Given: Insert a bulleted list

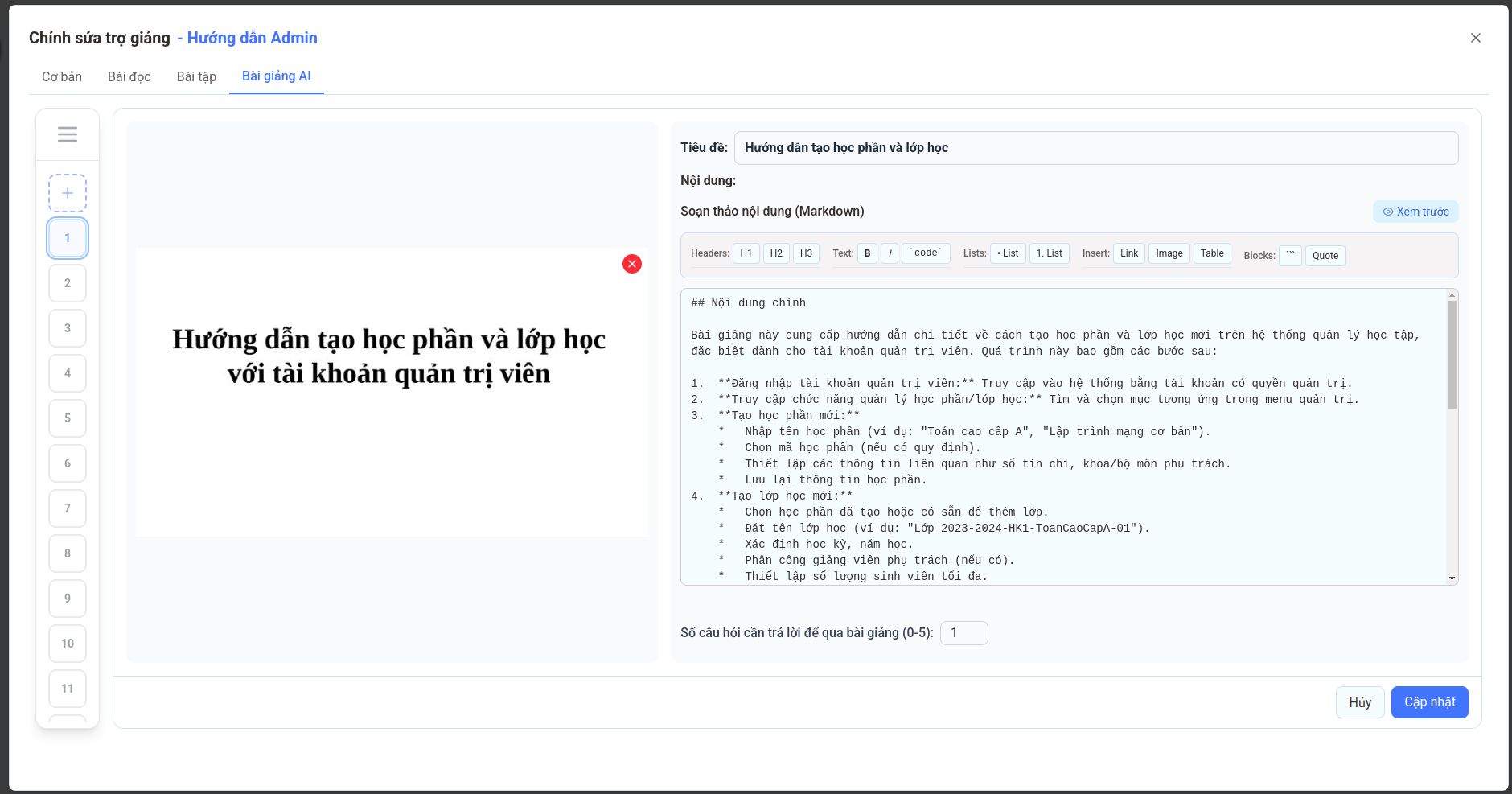Looking at the screenshot, I should (1007, 253).
